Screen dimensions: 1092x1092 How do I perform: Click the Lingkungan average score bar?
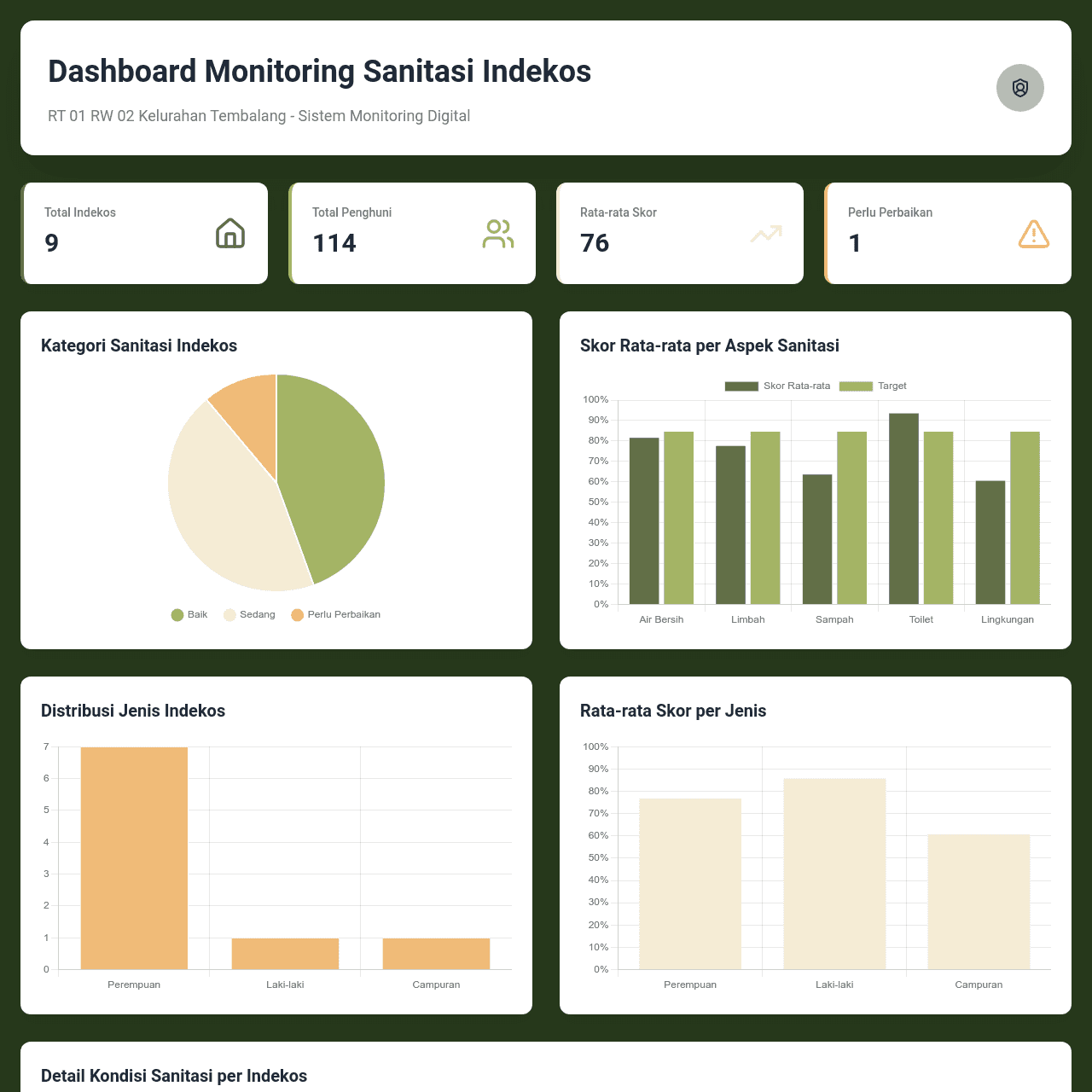click(990, 543)
